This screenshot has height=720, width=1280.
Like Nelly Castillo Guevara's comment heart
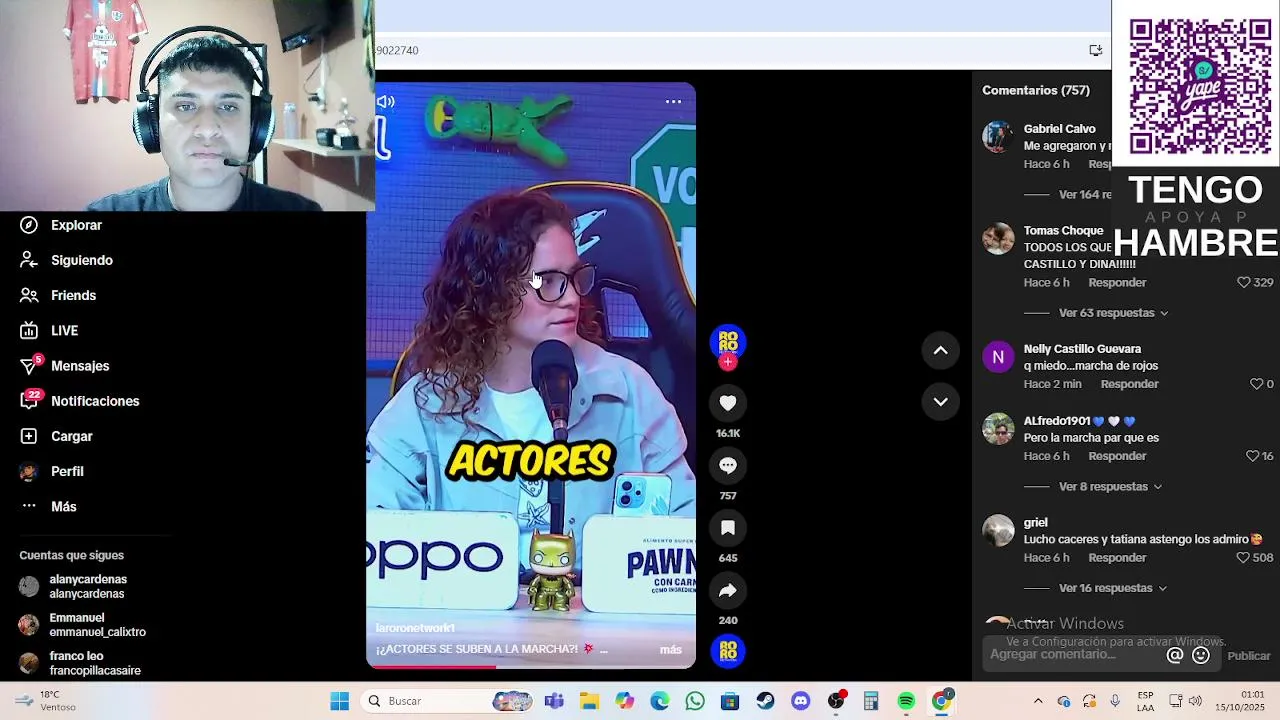[x=1256, y=384]
